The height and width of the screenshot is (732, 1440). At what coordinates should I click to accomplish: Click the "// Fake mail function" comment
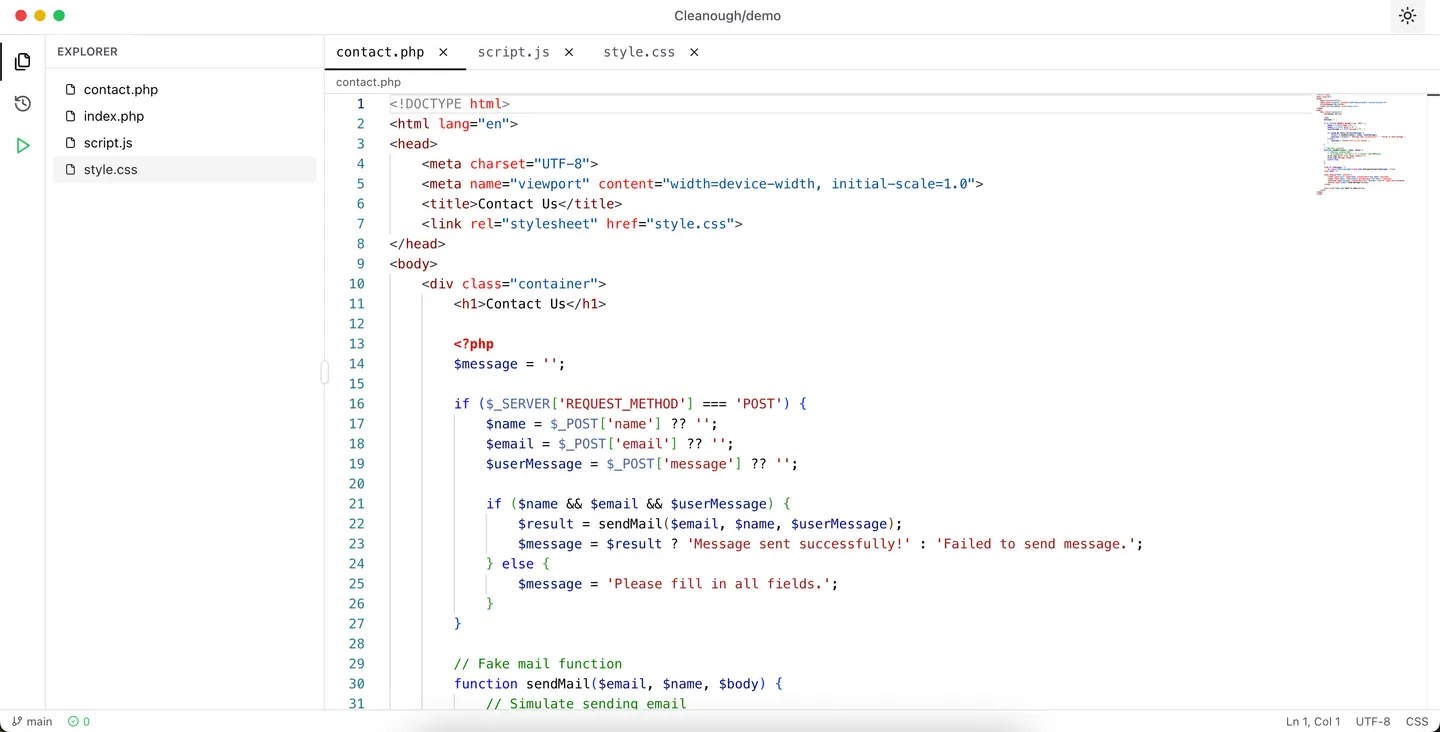538,664
